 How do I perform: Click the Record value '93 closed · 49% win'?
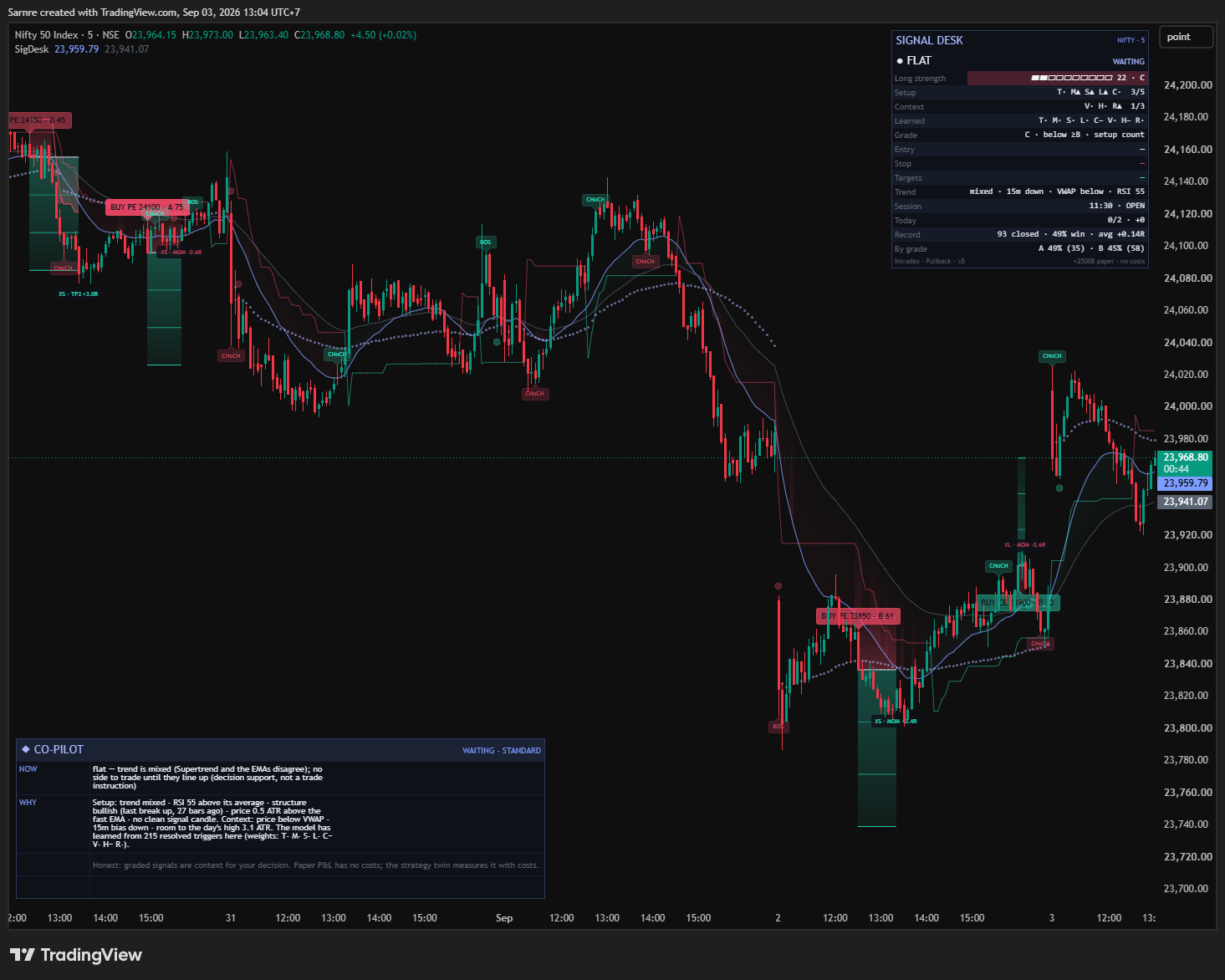click(x=1041, y=234)
